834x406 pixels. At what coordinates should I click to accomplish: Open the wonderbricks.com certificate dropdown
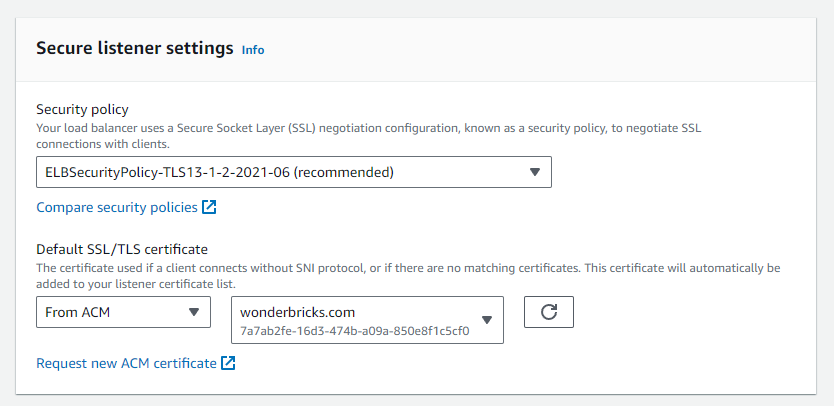click(x=368, y=320)
